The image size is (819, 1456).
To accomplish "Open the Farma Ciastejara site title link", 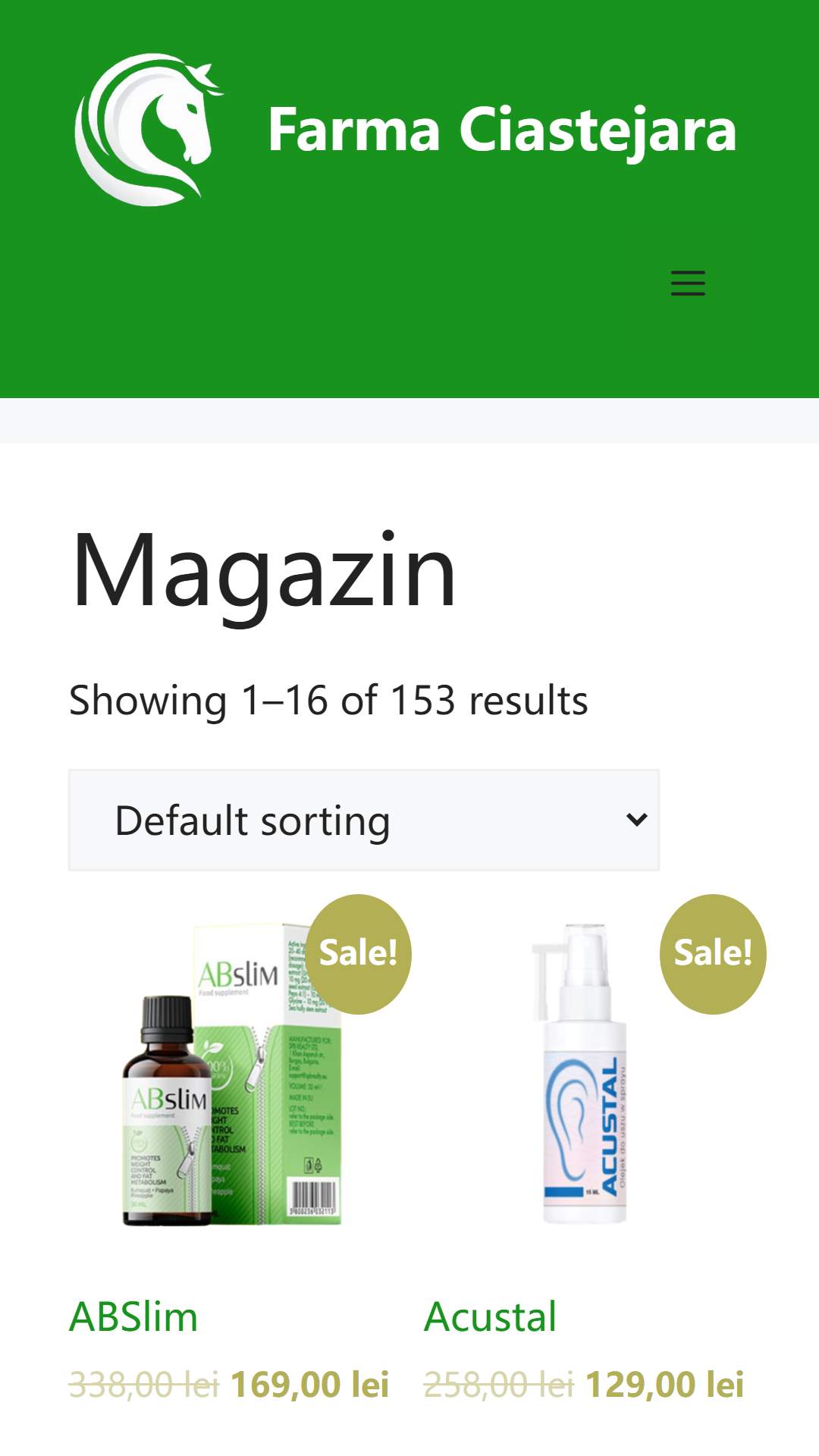I will [502, 130].
